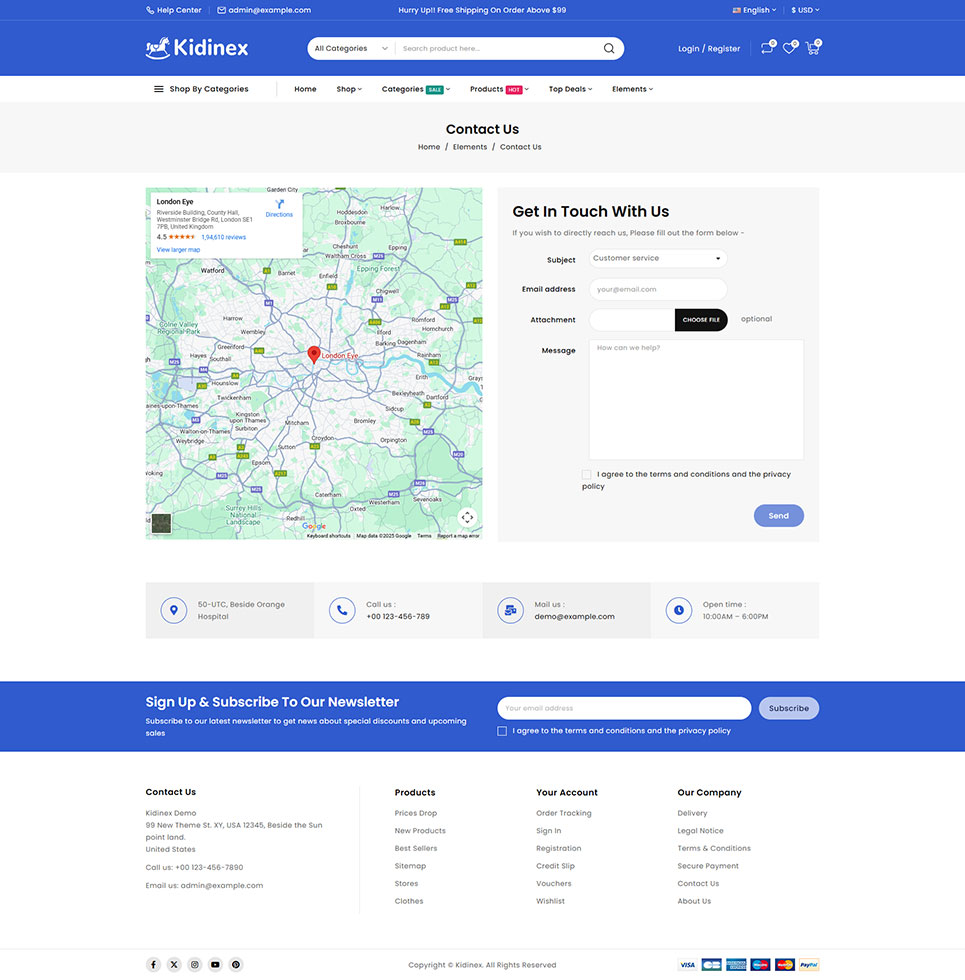The image size is (965, 980).
Task: Open Terms & Conditions footer link
Action: [714, 848]
